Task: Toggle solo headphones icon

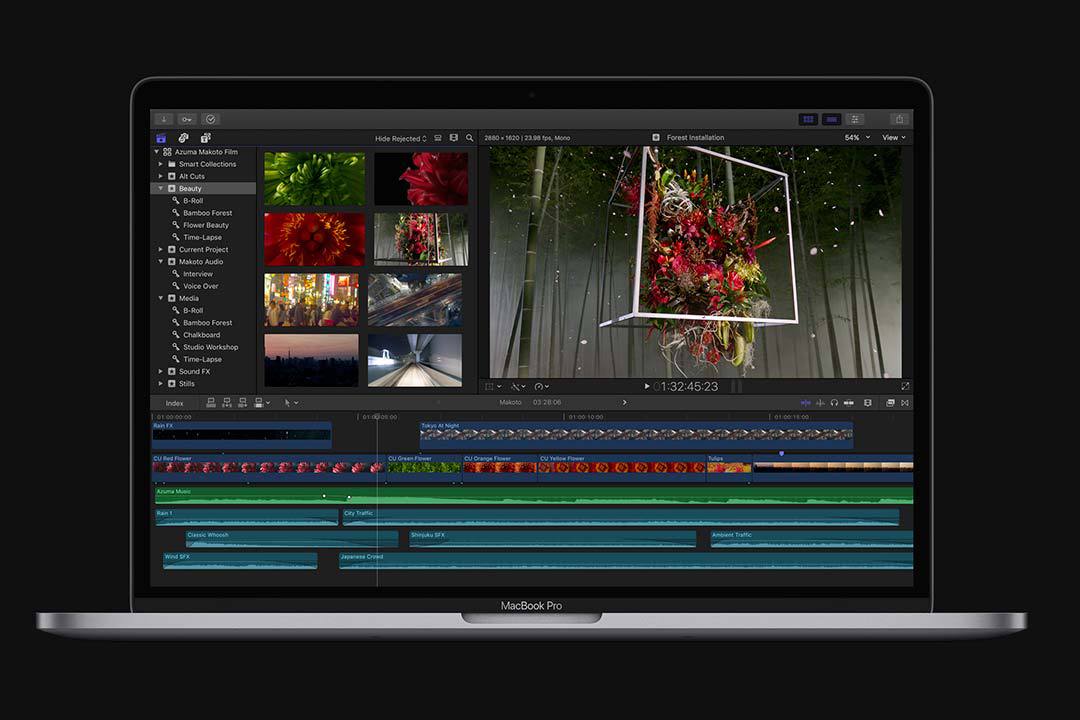Action: click(834, 402)
